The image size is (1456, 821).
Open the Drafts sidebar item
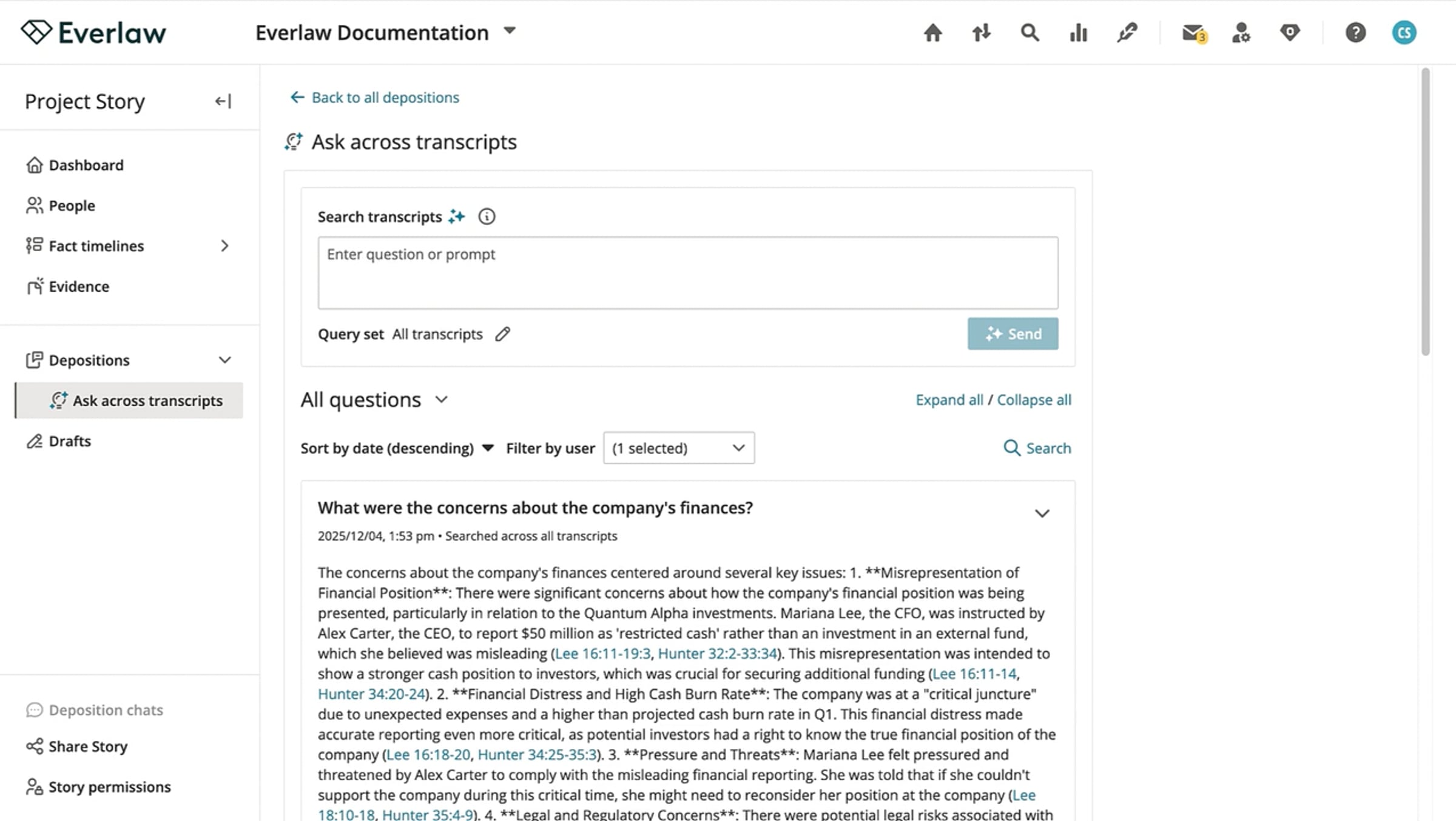(70, 441)
